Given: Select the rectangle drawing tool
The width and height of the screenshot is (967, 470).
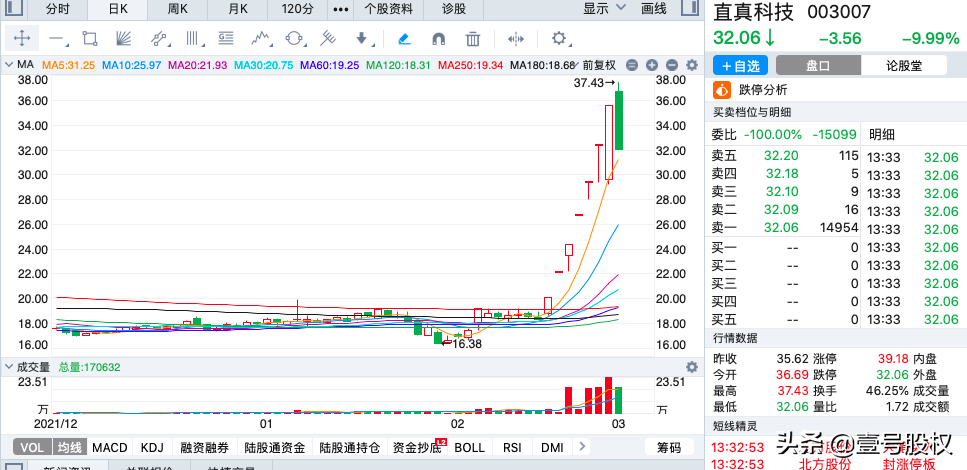Looking at the screenshot, I should [90, 39].
